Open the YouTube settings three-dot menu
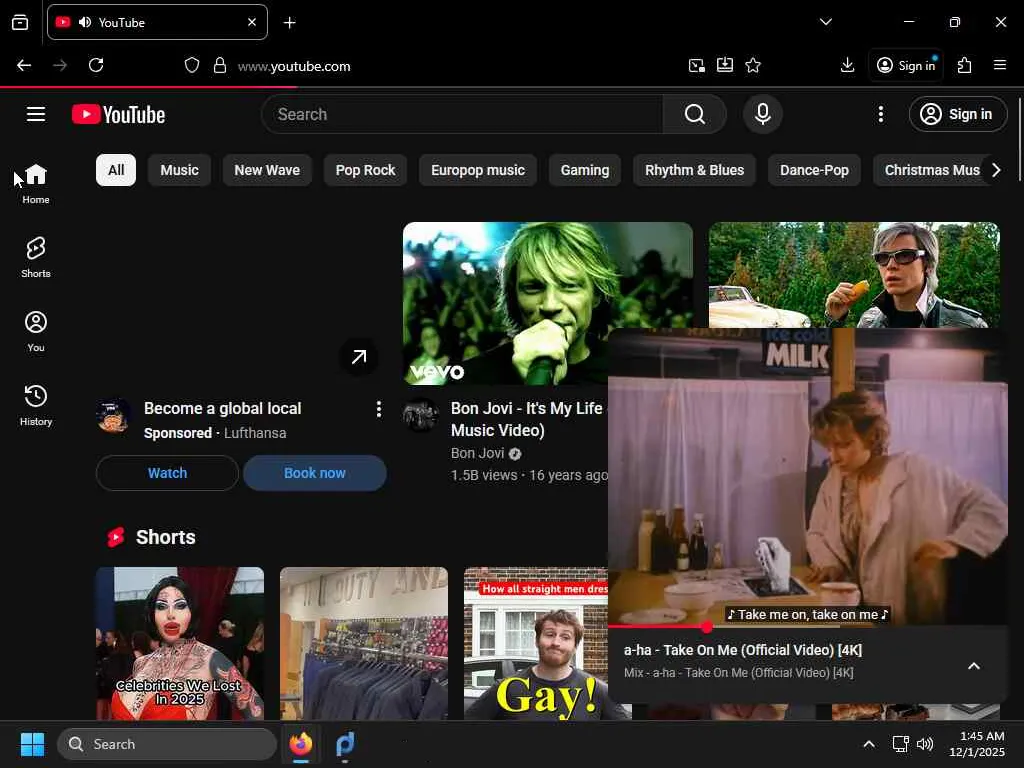 click(880, 114)
